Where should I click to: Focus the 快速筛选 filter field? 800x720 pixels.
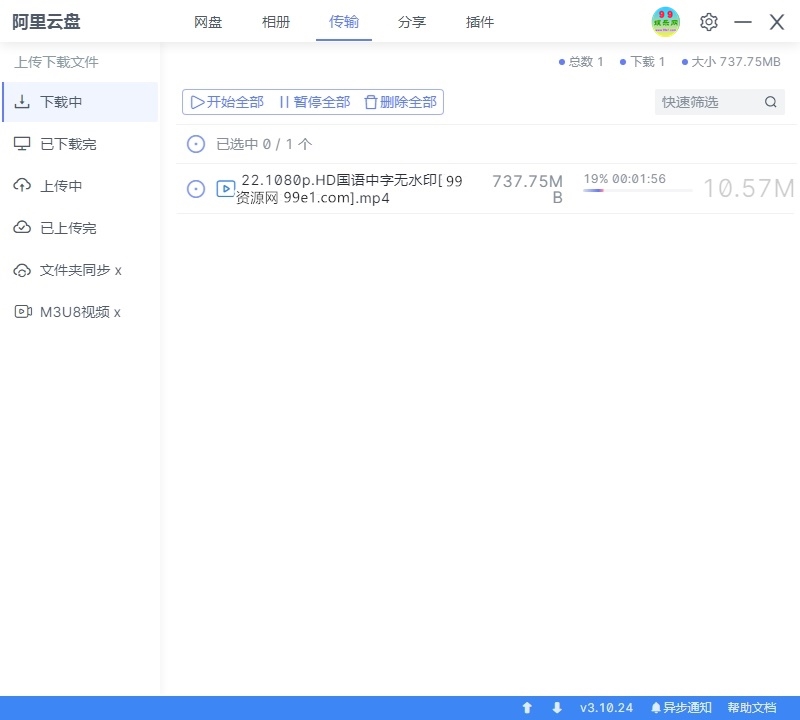tap(719, 102)
